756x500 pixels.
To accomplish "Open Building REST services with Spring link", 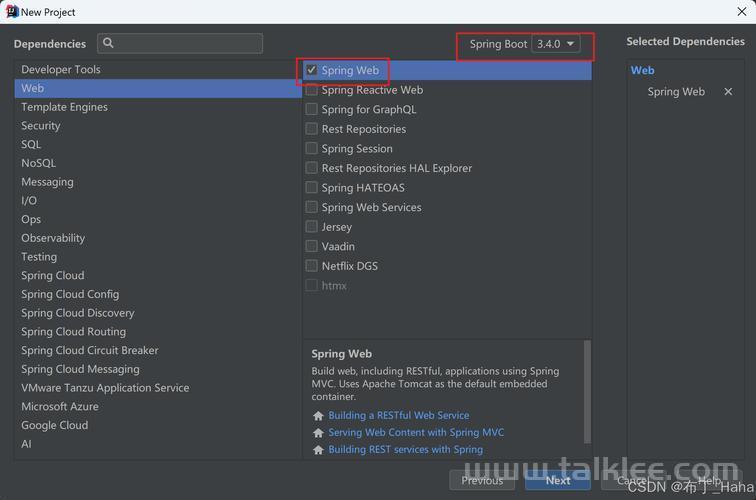I will coord(405,450).
